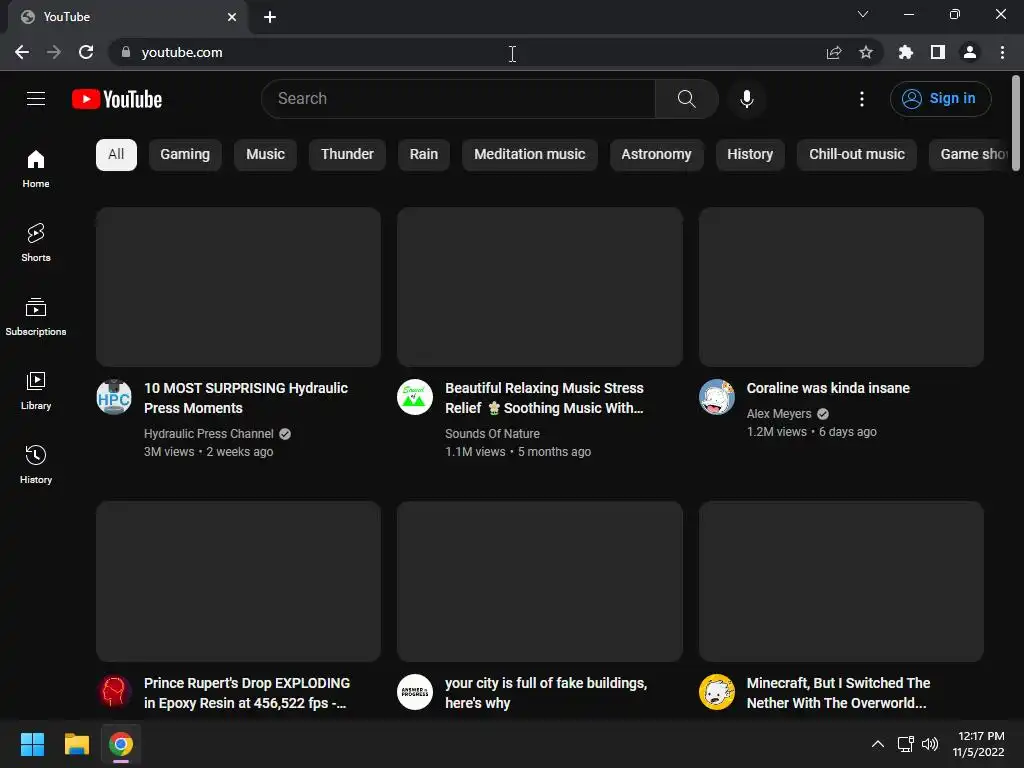This screenshot has width=1024, height=768.
Task: Reload the page
Action: coord(86,52)
